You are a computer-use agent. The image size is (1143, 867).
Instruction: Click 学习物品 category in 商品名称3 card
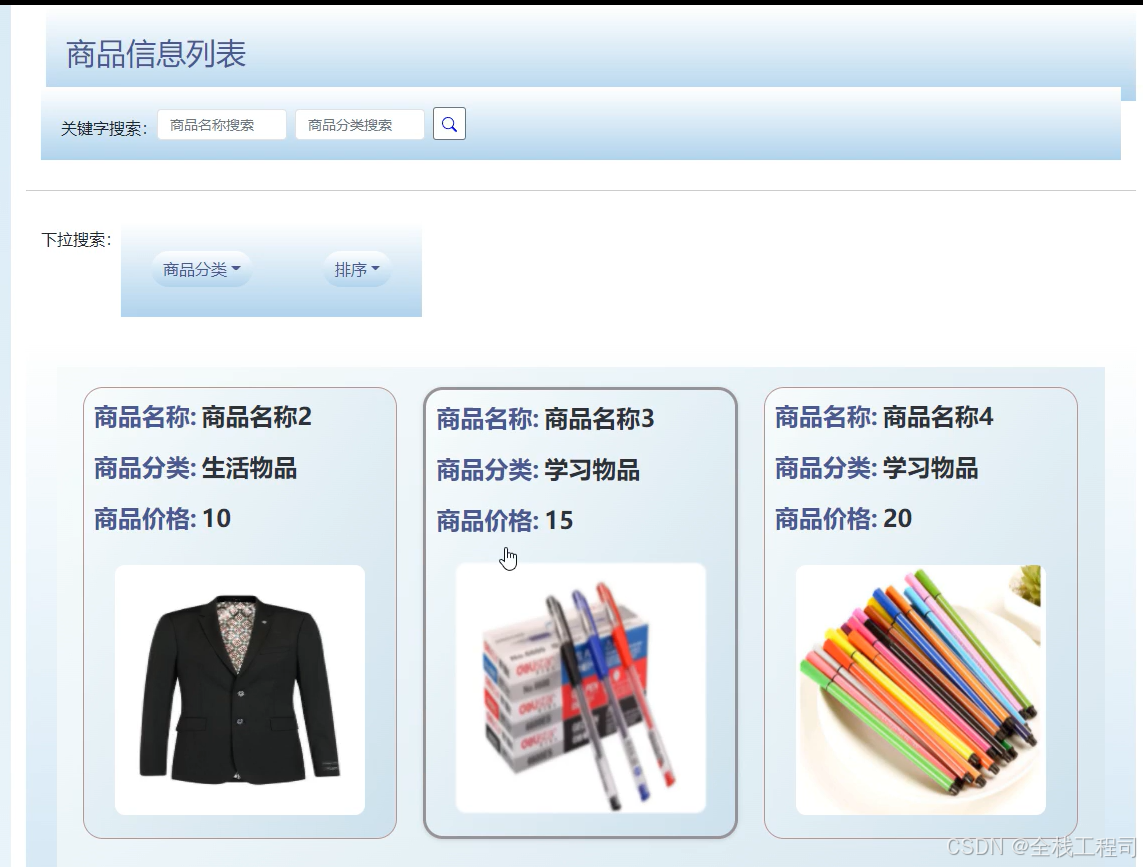coord(592,470)
